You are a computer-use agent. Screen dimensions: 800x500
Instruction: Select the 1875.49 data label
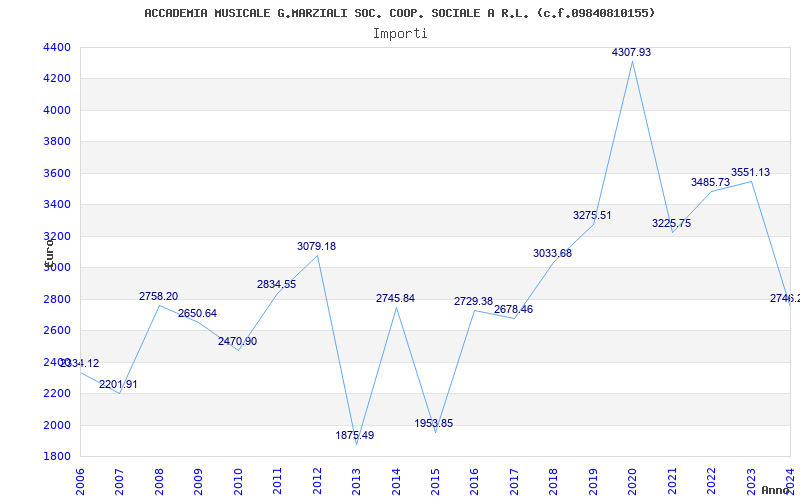355,435
